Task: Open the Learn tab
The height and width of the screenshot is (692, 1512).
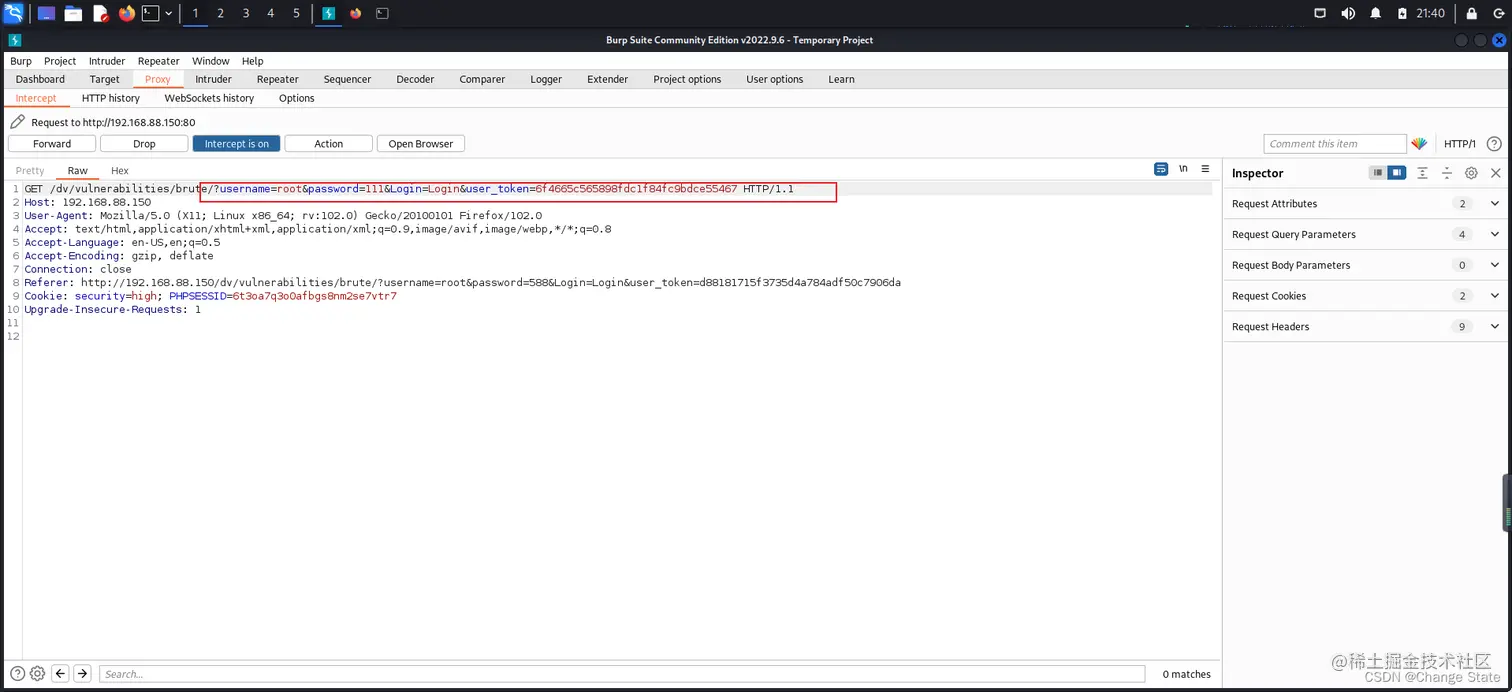Action: [841, 79]
